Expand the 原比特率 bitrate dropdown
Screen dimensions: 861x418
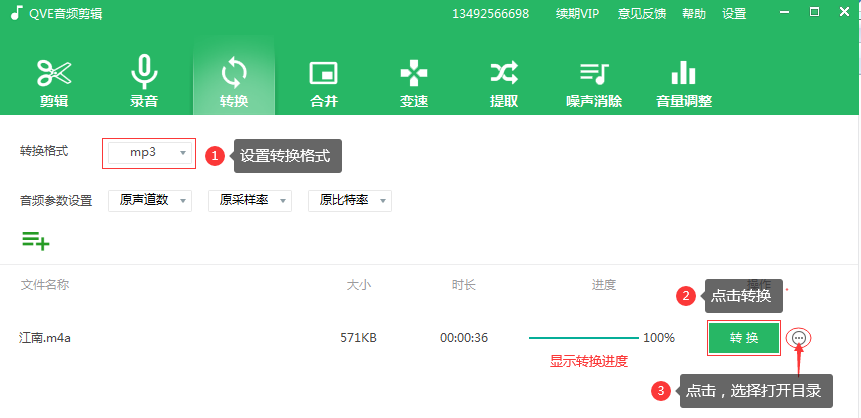point(349,201)
